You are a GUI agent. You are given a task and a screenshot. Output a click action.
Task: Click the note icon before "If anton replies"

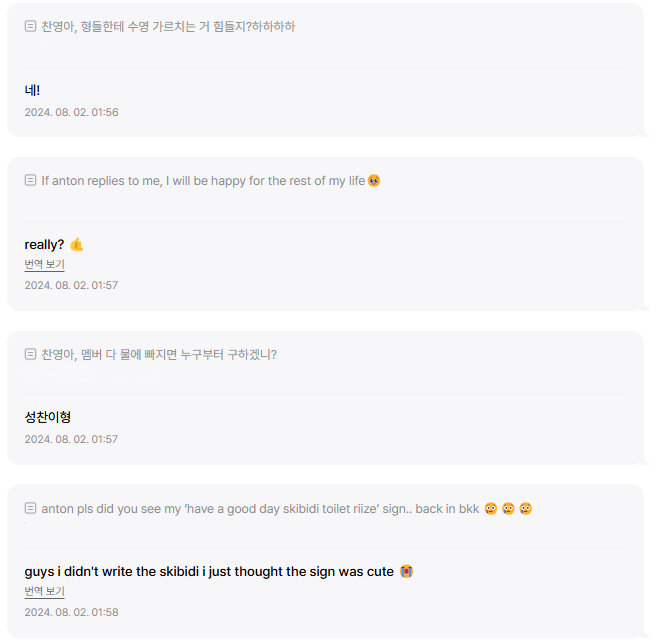30,181
